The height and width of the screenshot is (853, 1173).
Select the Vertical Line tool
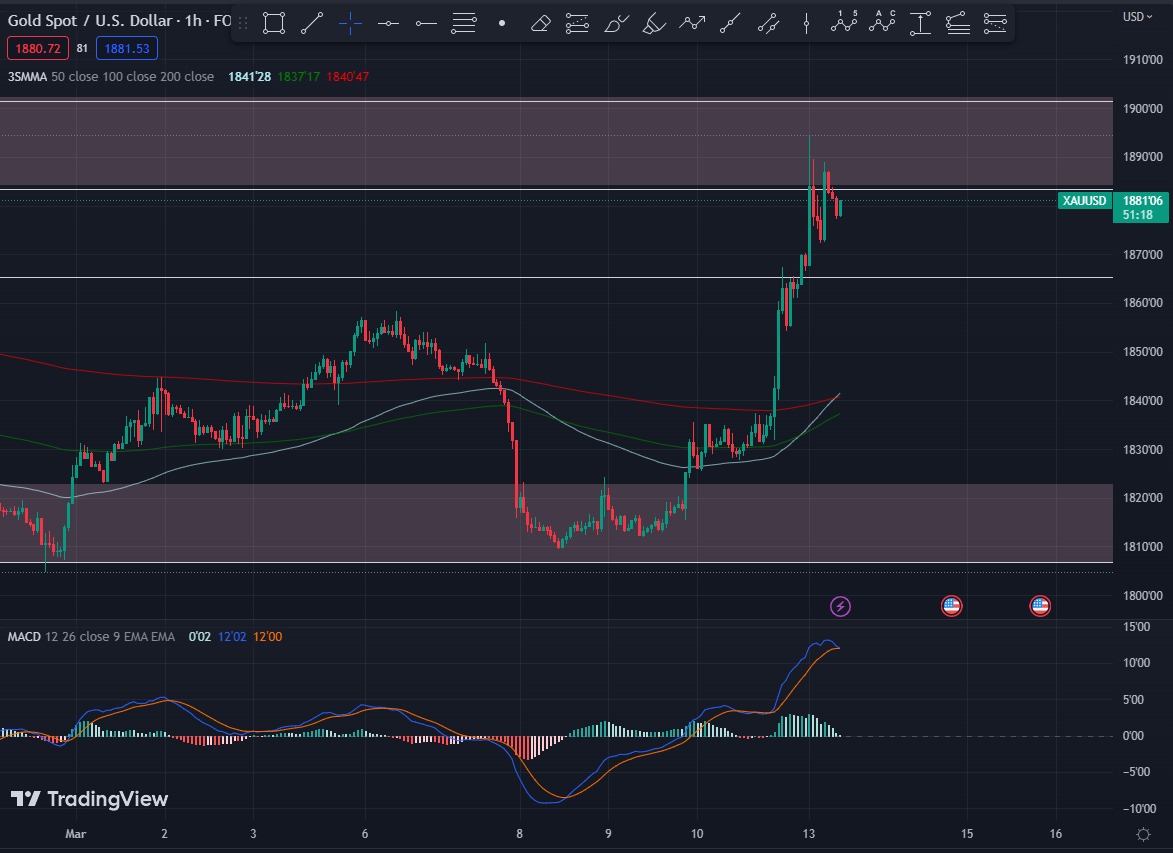(x=806, y=22)
